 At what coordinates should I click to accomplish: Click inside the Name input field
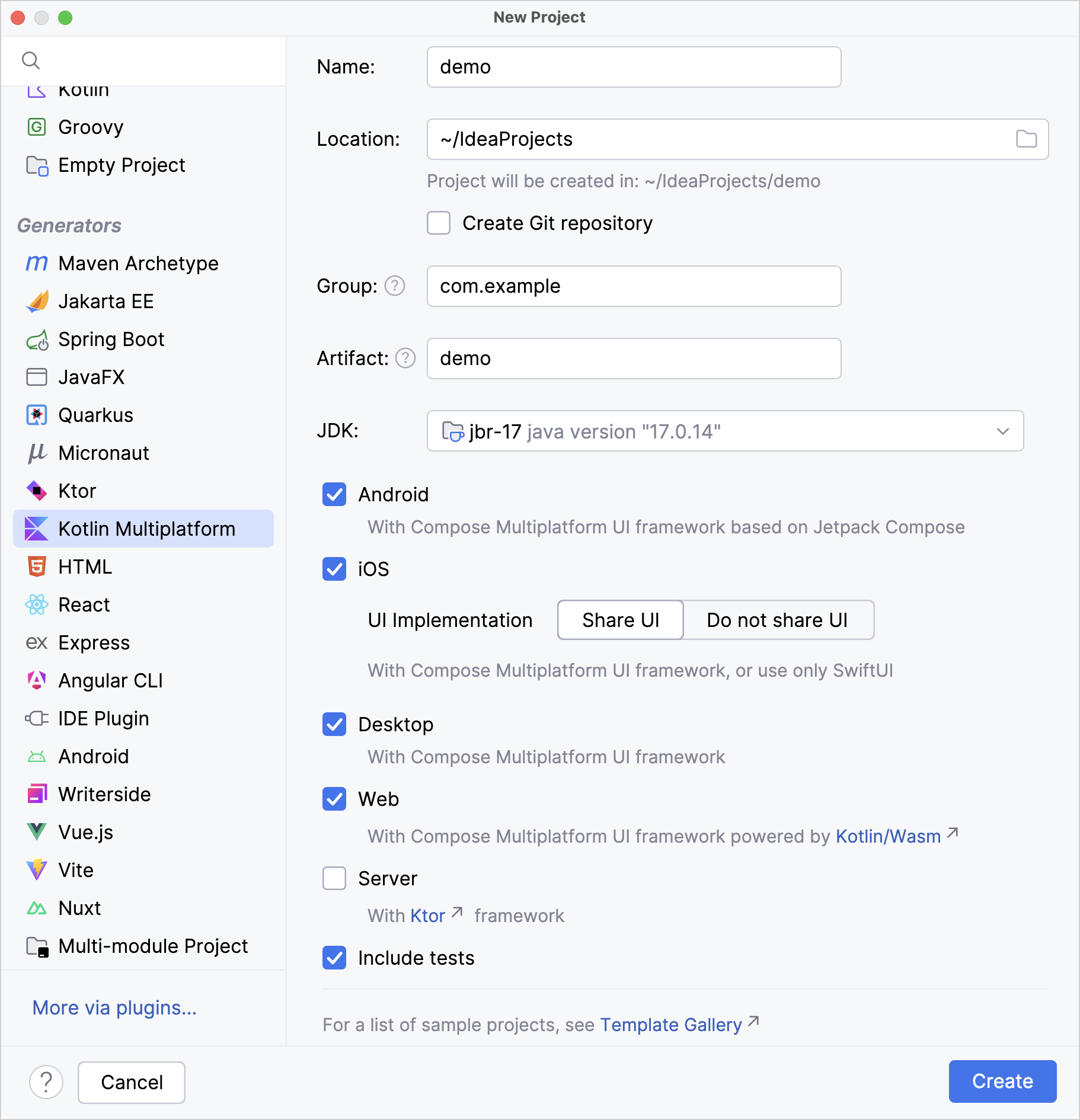[x=633, y=66]
